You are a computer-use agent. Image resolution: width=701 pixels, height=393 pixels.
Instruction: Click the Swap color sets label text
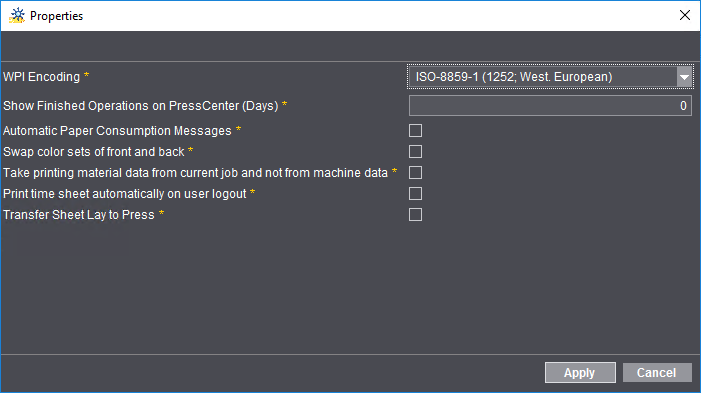click(93, 152)
